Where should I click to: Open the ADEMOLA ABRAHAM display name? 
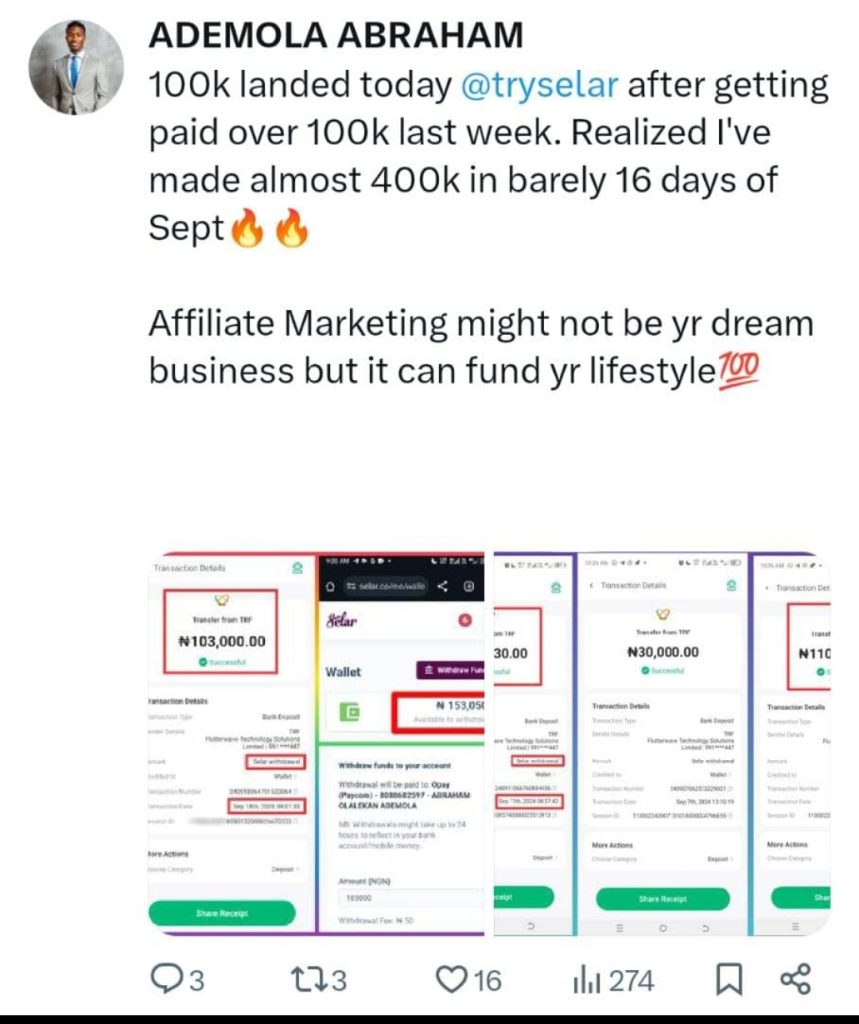(336, 35)
